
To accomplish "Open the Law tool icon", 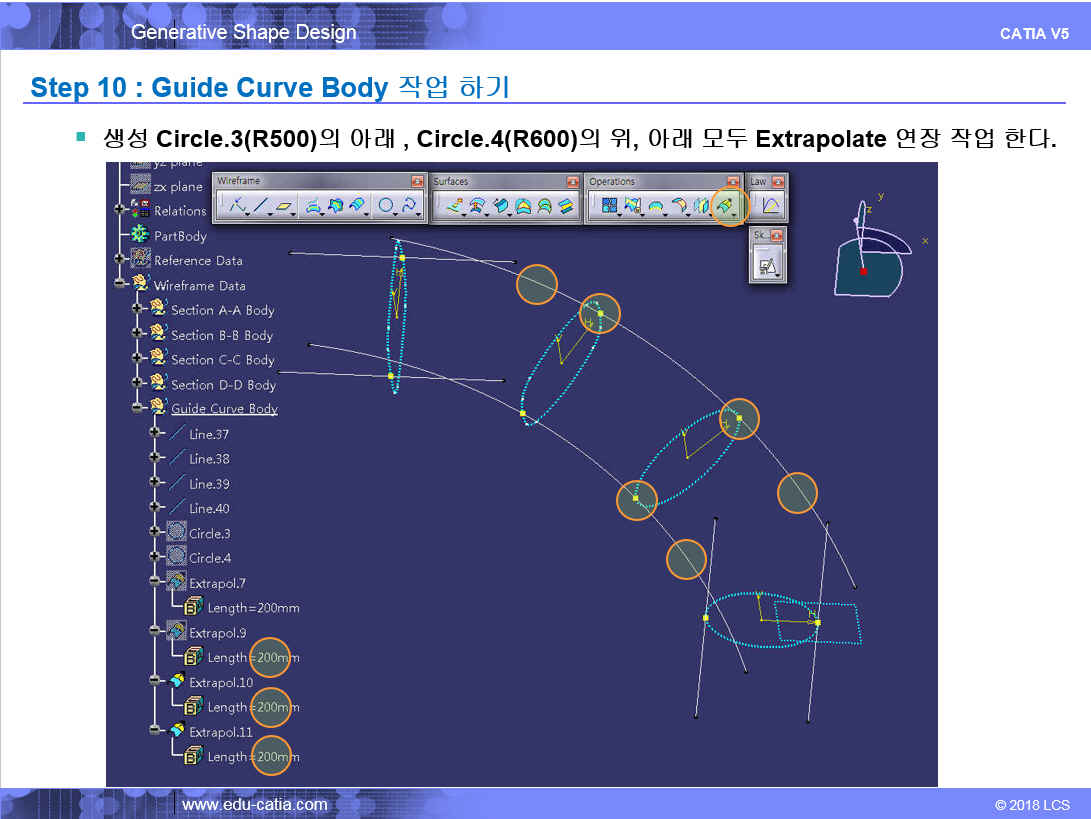I will pyautogui.click(x=770, y=206).
